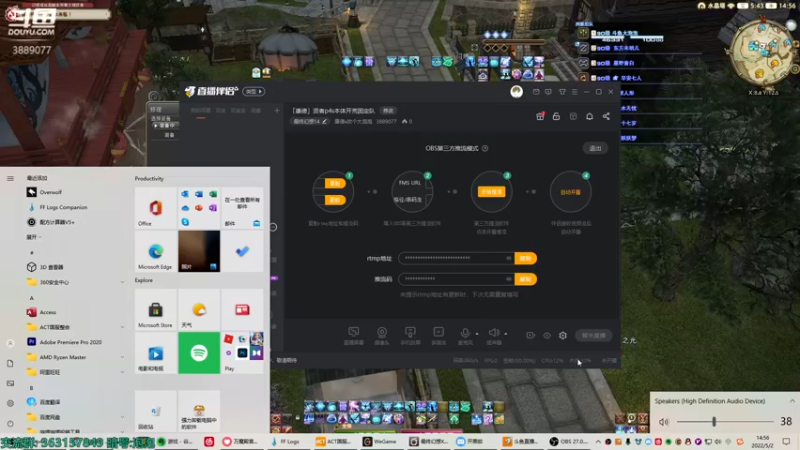Open the Microsoft Edge tile
Image resolution: width=800 pixels, height=450 pixels.
pos(155,251)
